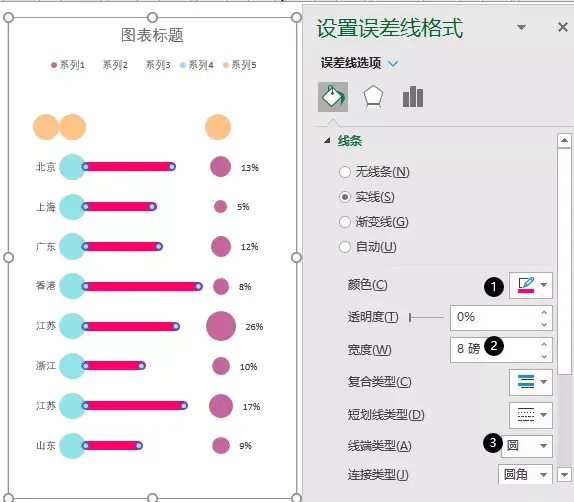The width and height of the screenshot is (574, 502).
Task: Open the 复合类型 dropdown
Action: point(530,382)
